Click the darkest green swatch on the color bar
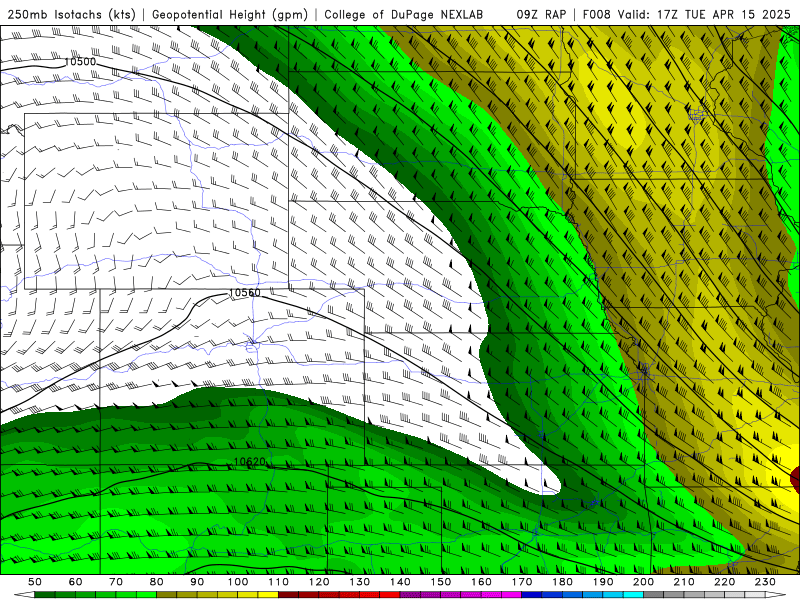 tap(44, 595)
